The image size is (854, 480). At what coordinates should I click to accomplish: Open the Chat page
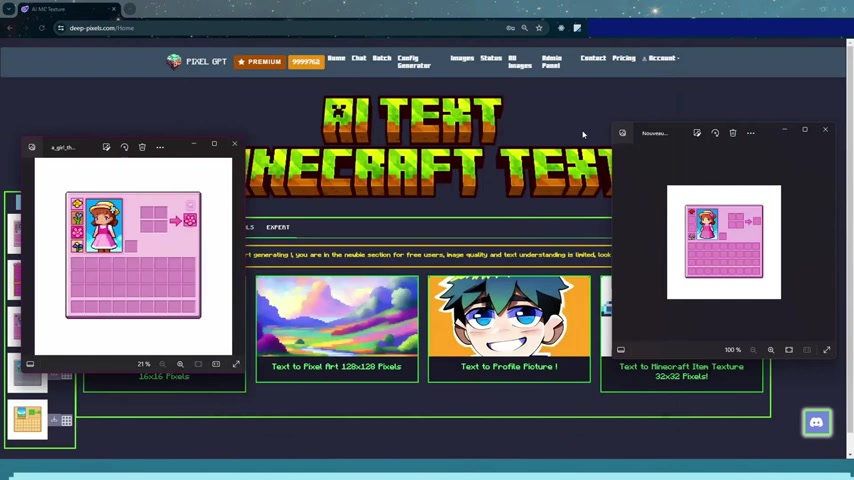(x=359, y=58)
